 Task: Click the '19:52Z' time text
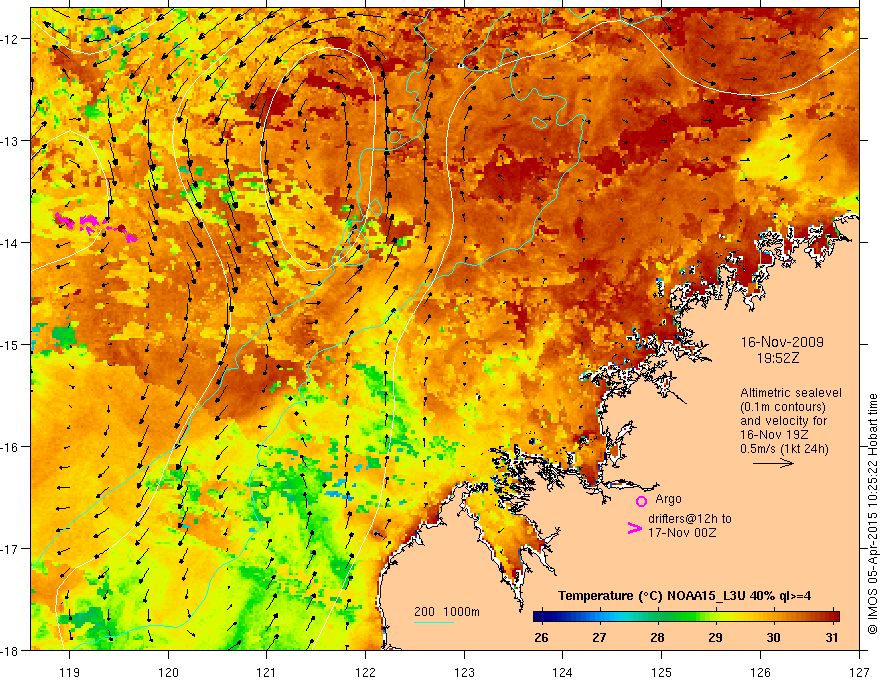coord(777,358)
